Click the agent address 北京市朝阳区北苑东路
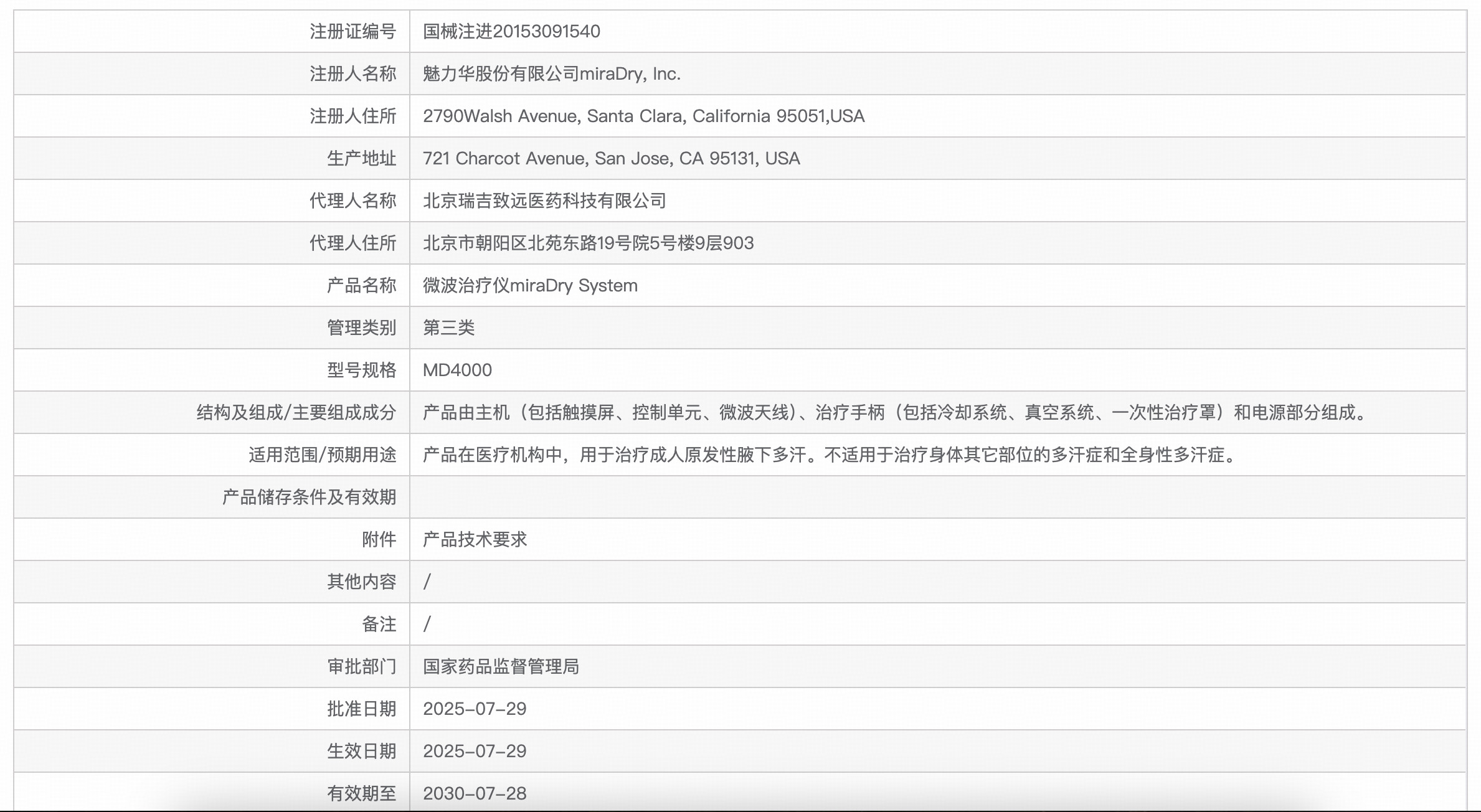This screenshot has width=1481, height=812. click(588, 243)
